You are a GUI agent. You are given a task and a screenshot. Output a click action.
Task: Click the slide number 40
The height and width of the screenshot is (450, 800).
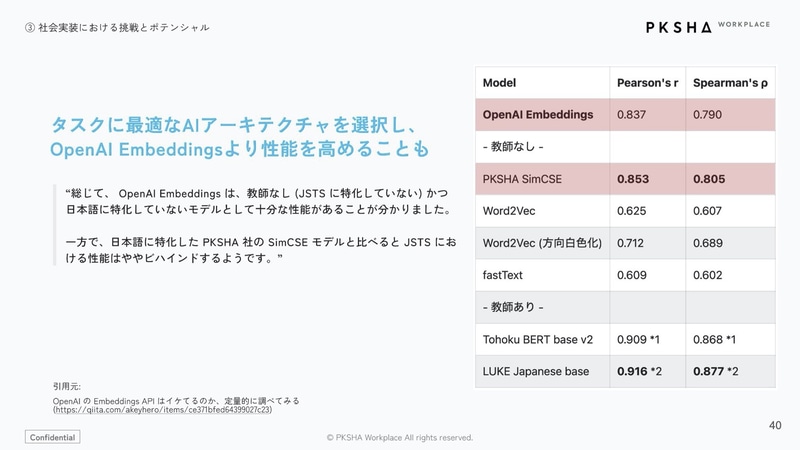[775, 425]
